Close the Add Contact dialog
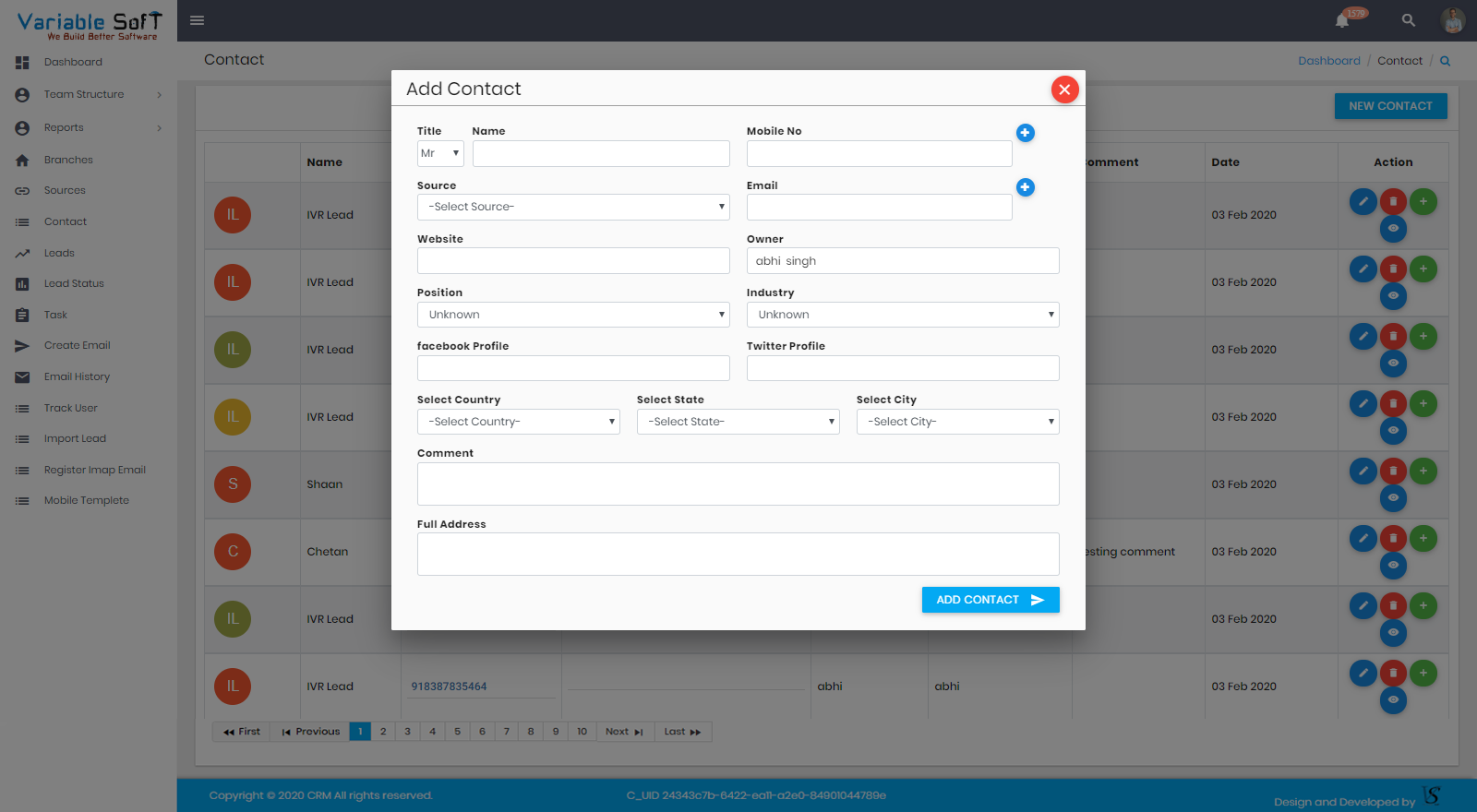 1064,90
